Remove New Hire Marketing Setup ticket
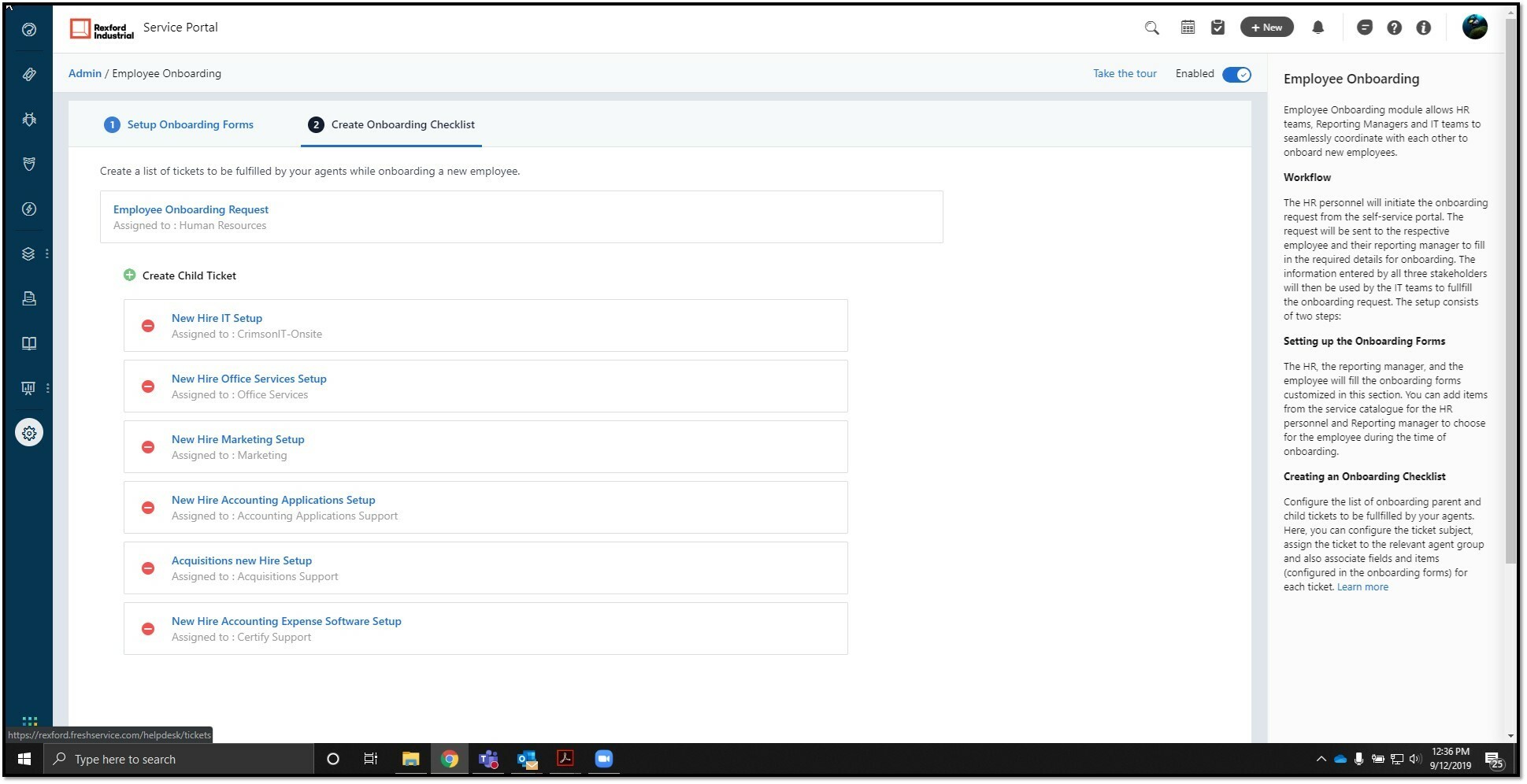Screen dimensions: 1527x784 (x=147, y=447)
